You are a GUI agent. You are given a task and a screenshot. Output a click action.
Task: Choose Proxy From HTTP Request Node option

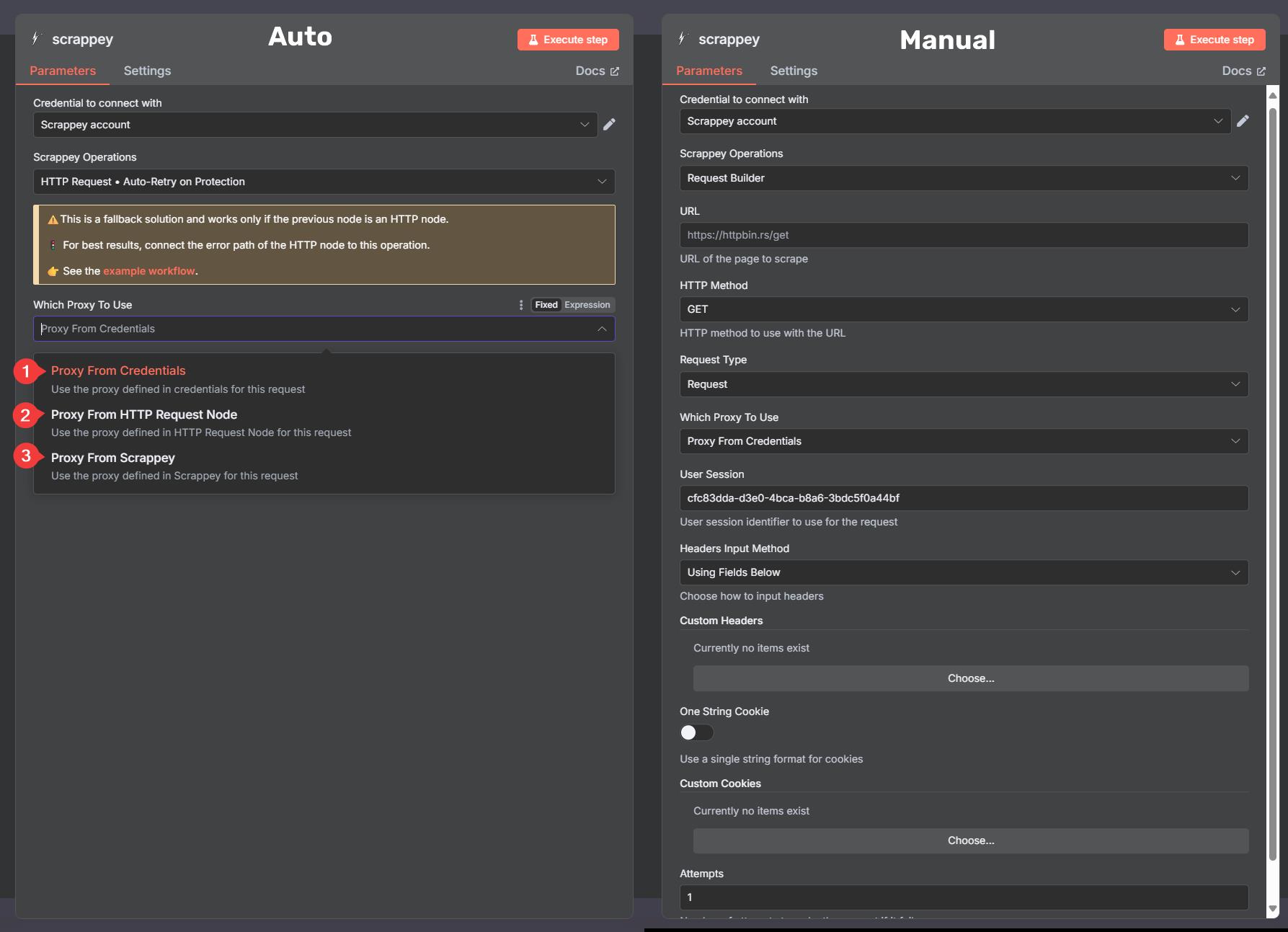(324, 423)
